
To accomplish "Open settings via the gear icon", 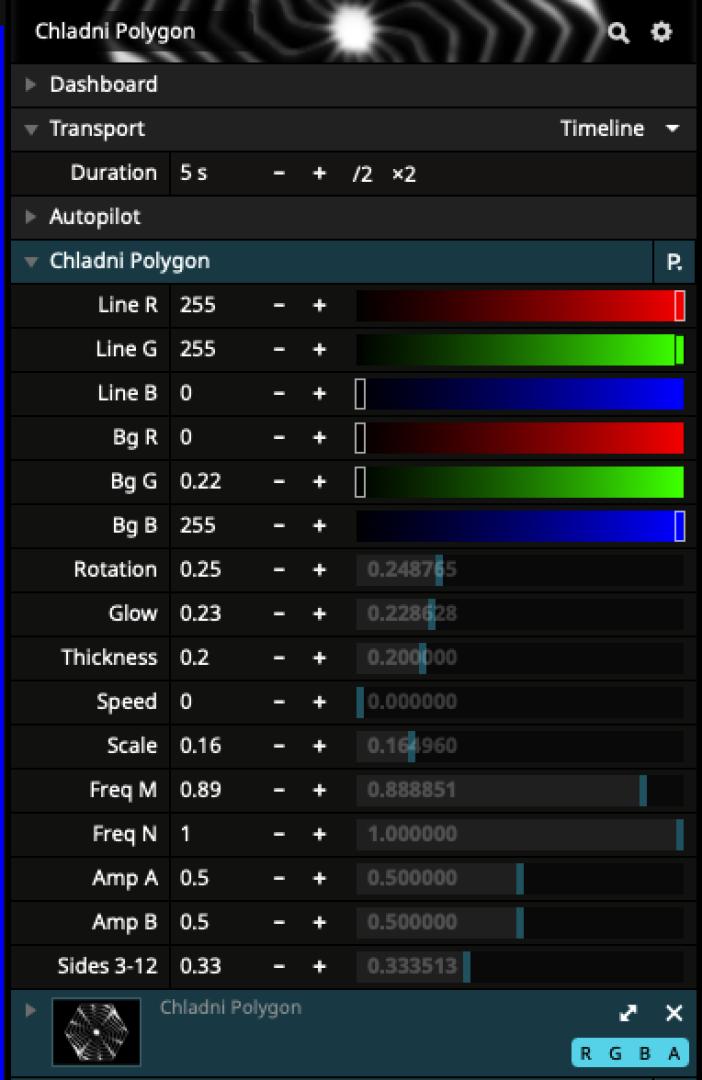I will [661, 32].
